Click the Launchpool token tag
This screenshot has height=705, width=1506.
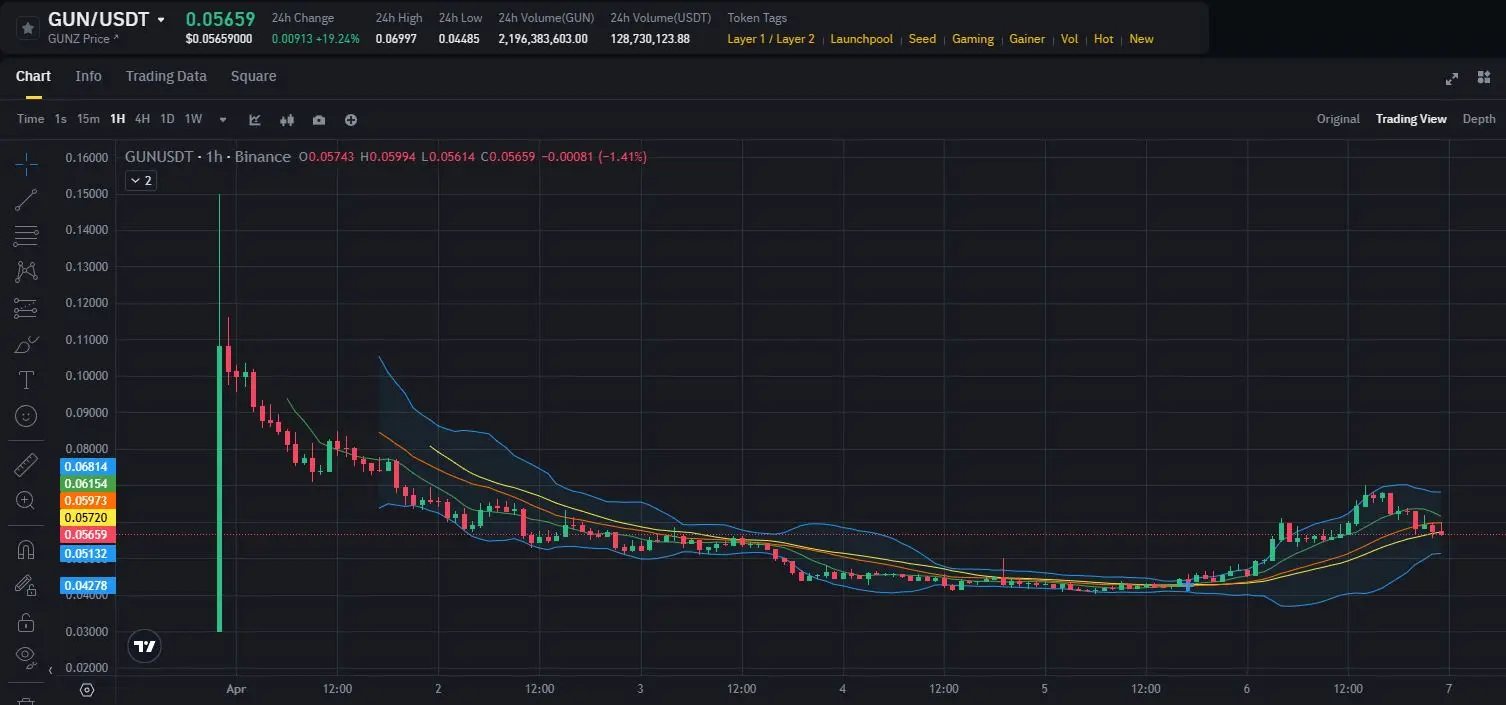click(861, 39)
